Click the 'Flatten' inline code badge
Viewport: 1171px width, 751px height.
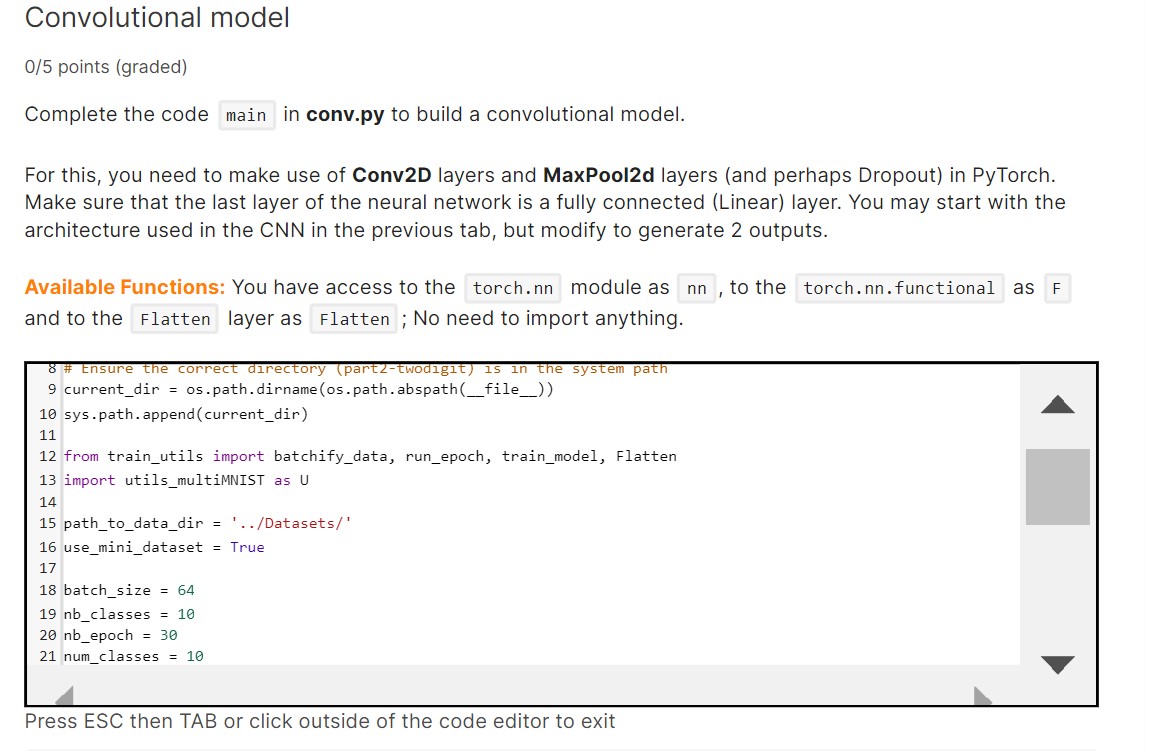point(176,319)
